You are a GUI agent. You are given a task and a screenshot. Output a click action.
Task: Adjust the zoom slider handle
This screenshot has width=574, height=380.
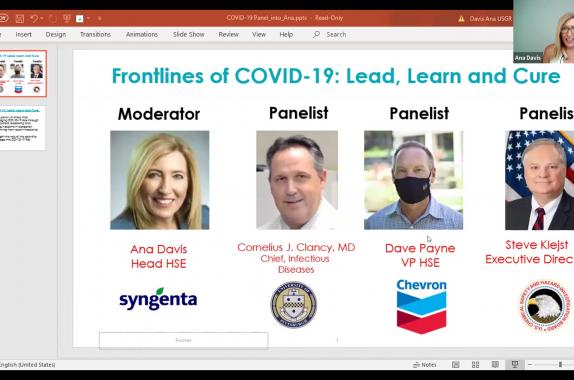coord(560,365)
